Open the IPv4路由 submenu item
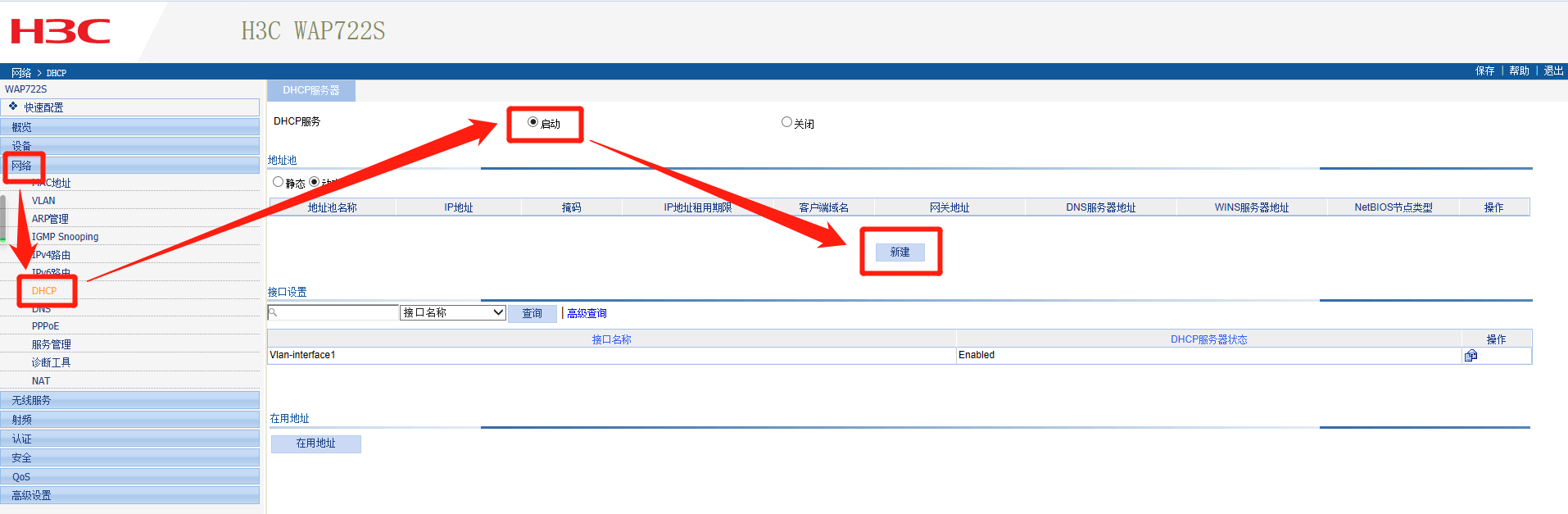The image size is (1568, 514). pos(51,255)
